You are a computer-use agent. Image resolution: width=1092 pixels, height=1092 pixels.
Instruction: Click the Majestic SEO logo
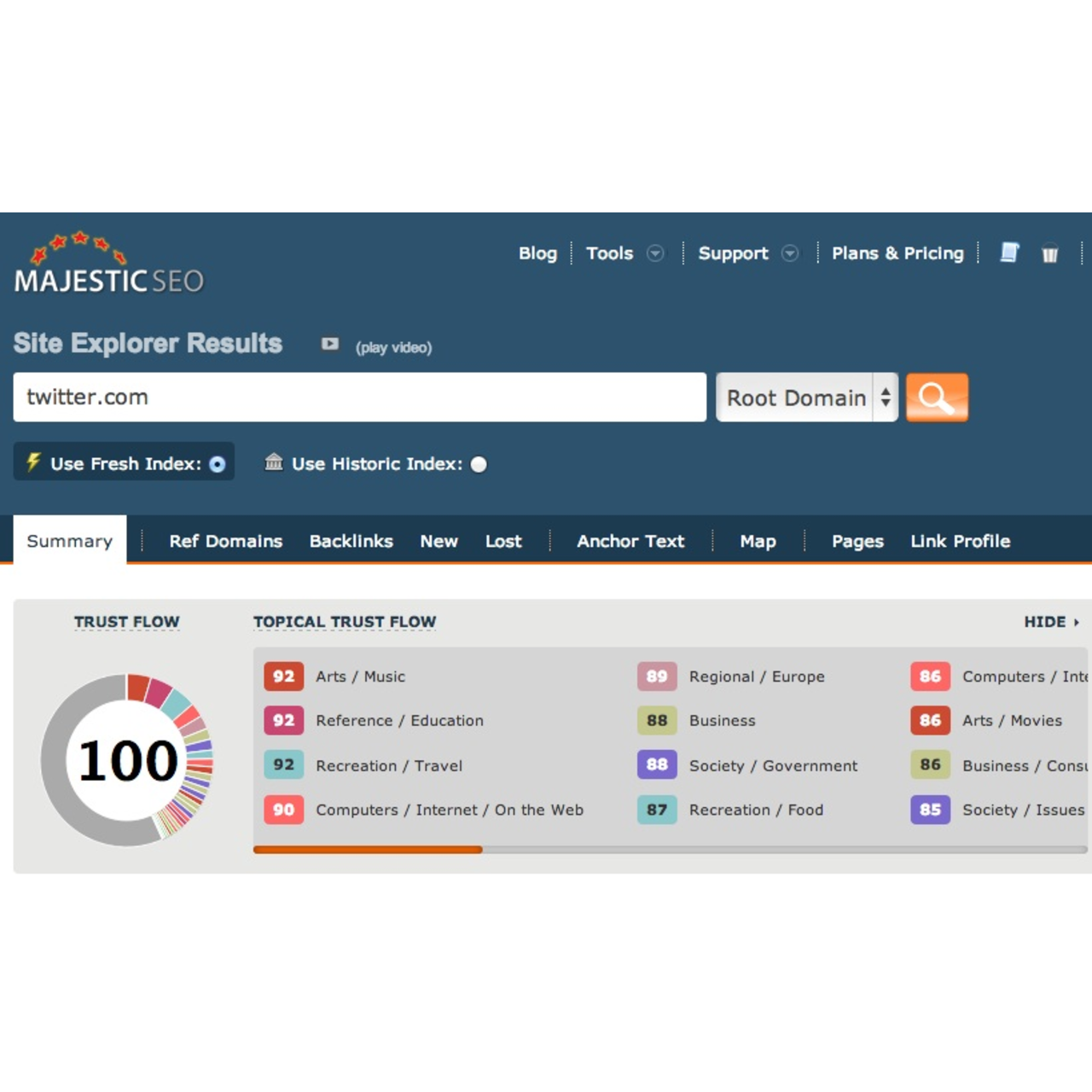click(x=108, y=264)
